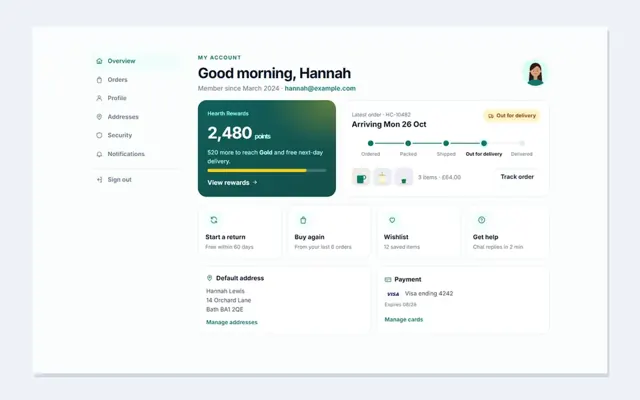Click the exit icon beside Sign out
The height and width of the screenshot is (400, 640).
(99, 180)
